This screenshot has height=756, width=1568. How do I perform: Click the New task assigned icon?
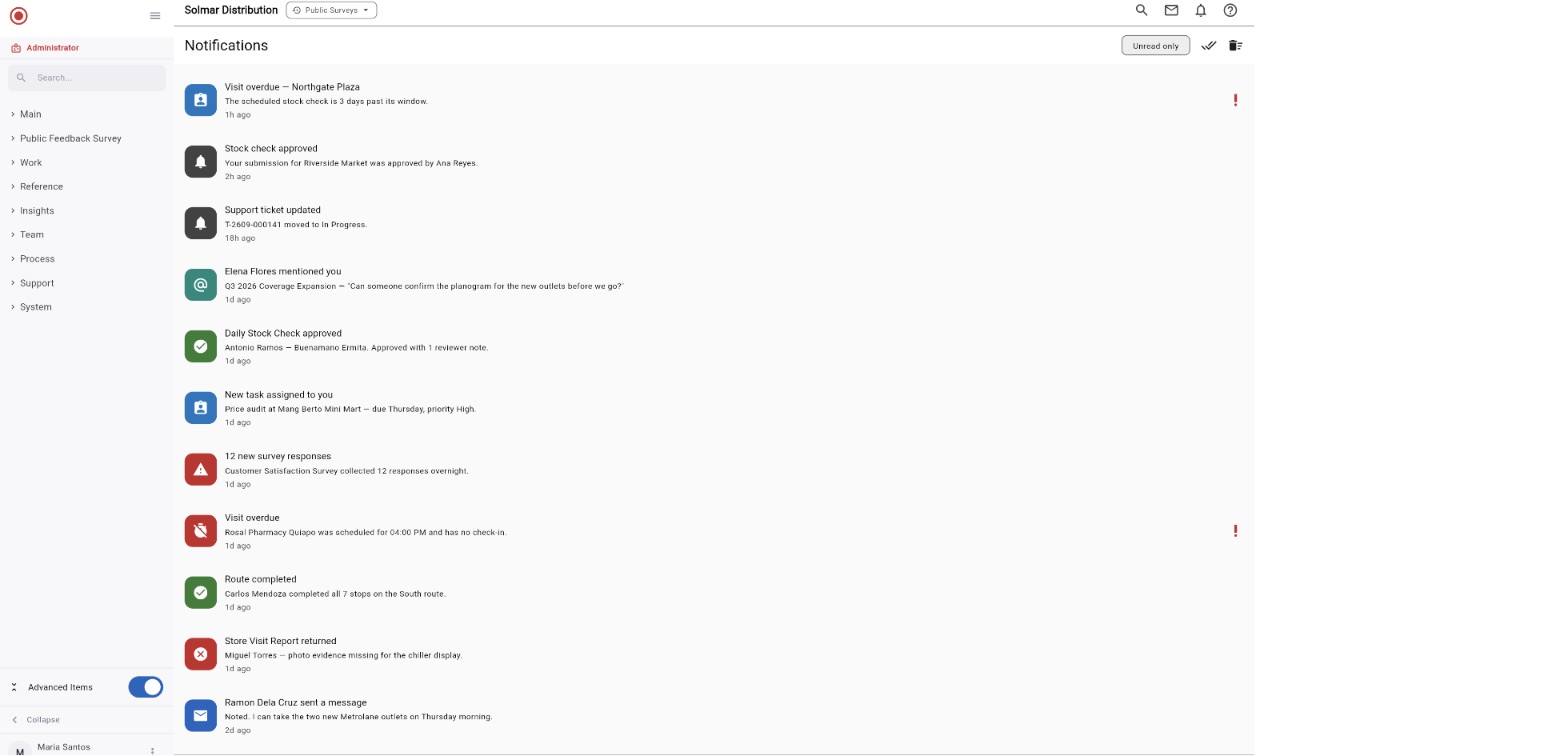(201, 408)
